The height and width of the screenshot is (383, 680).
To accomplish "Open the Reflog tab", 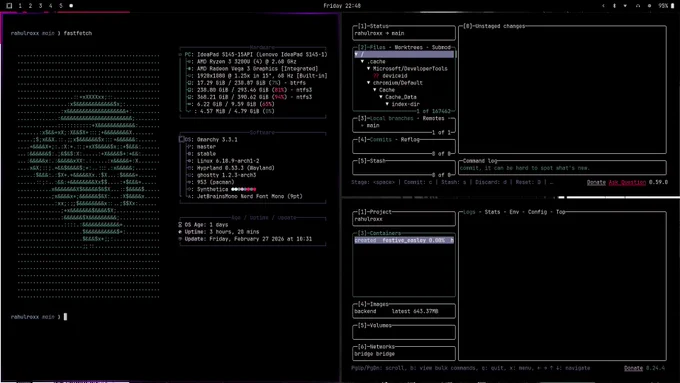I will [x=410, y=140].
